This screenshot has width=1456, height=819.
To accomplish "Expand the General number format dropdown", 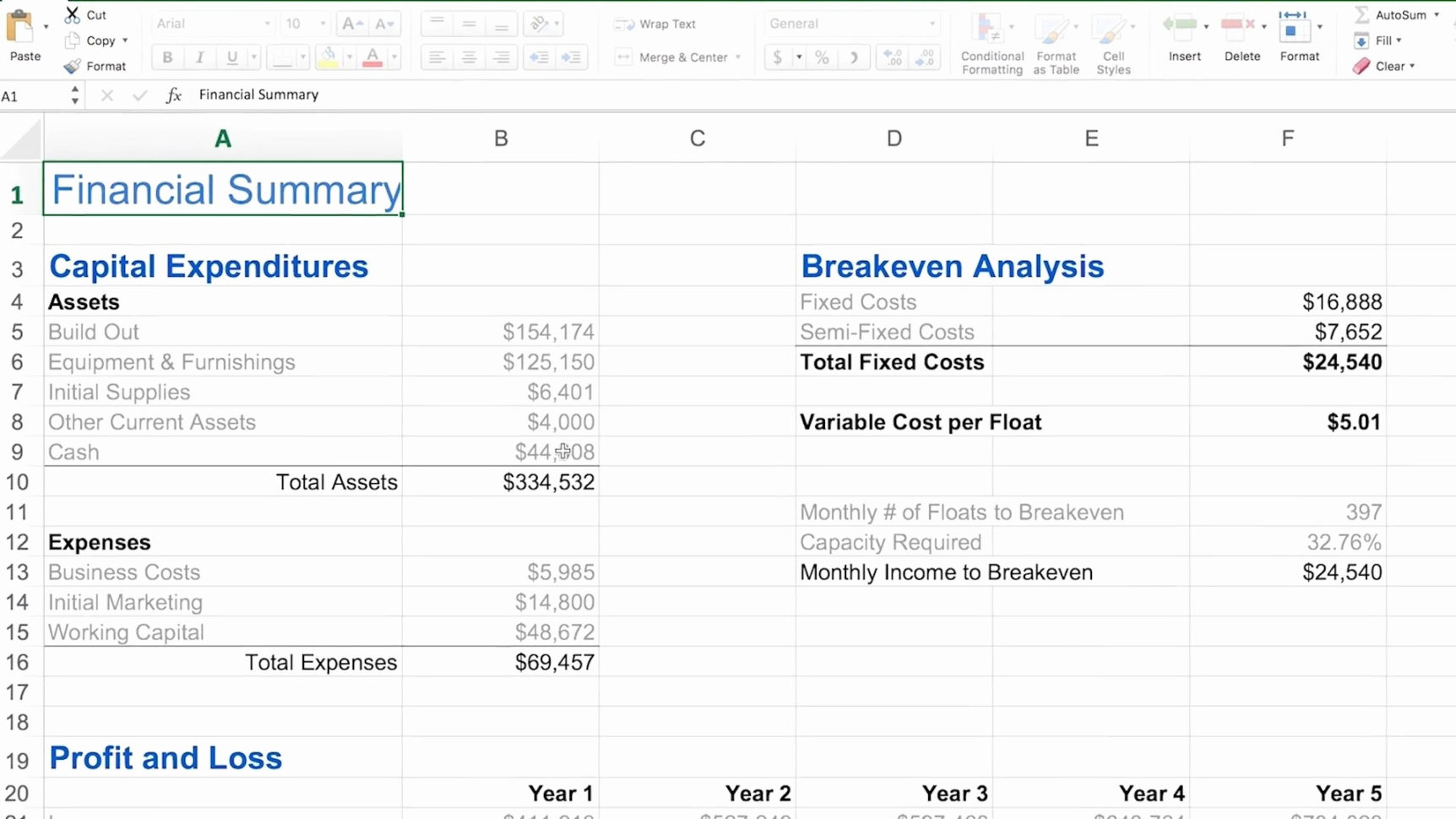I will tap(932, 24).
